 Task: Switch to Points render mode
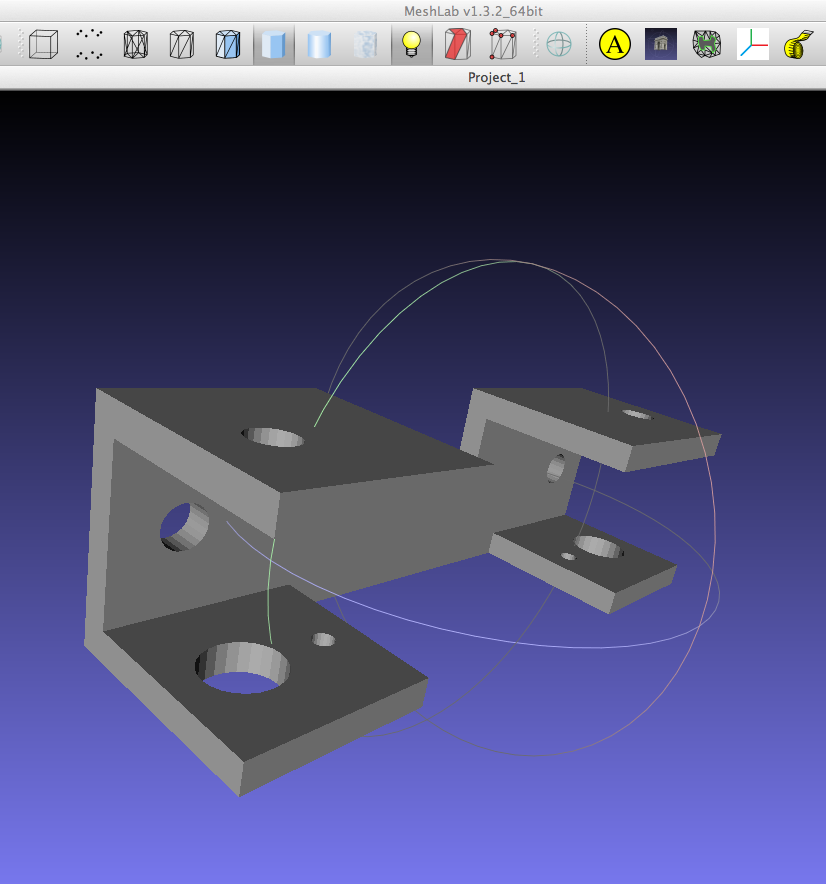[x=90, y=44]
